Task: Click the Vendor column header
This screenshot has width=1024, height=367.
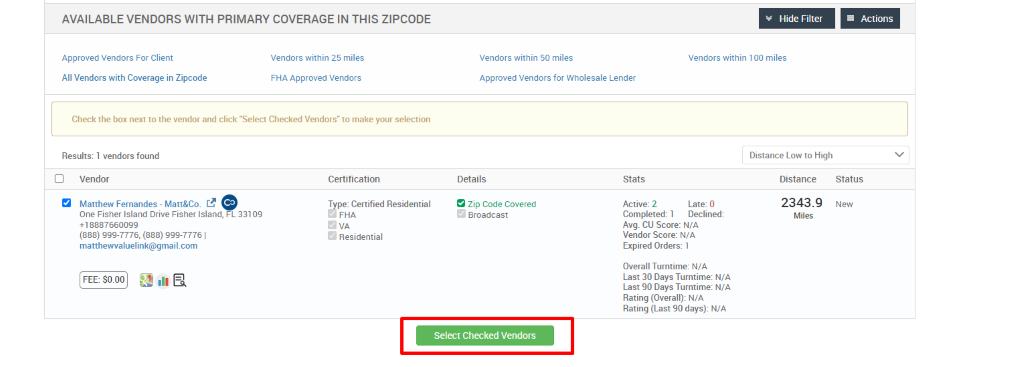Action: click(x=94, y=179)
